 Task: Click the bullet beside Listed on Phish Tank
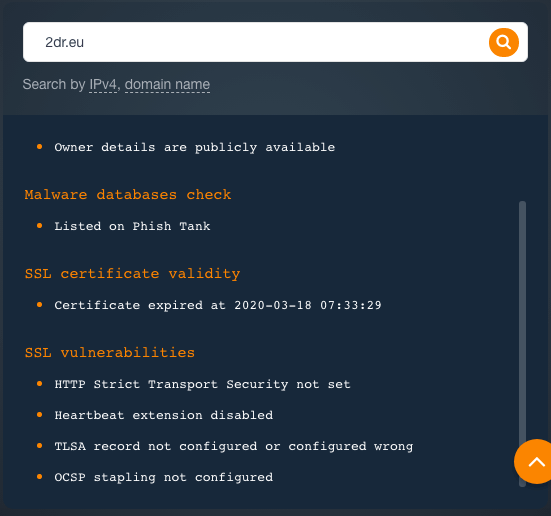coord(39,226)
